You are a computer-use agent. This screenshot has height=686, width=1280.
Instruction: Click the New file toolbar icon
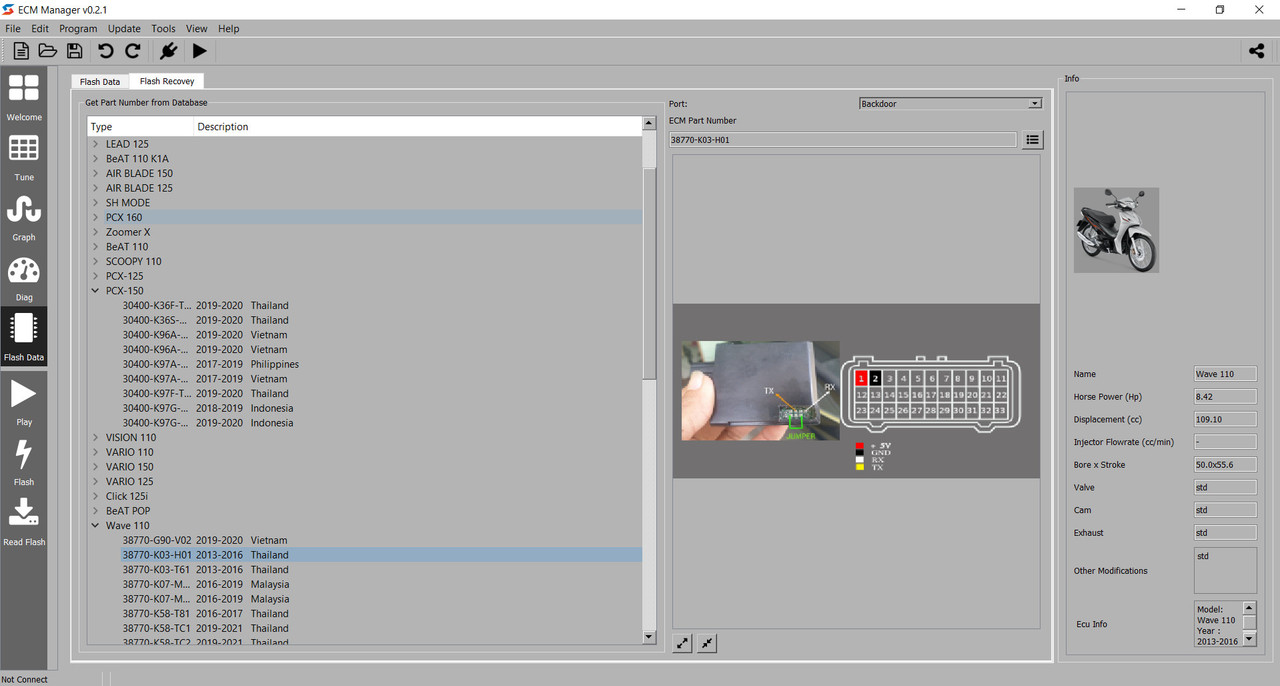tap(21, 51)
